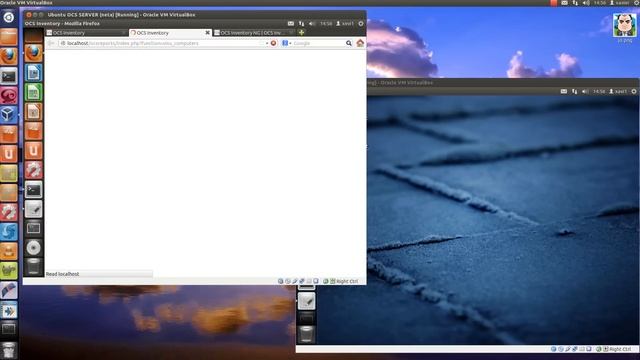Viewport: 640px width, 360px height.
Task: Go to Firefox home page icon
Action: point(360,43)
